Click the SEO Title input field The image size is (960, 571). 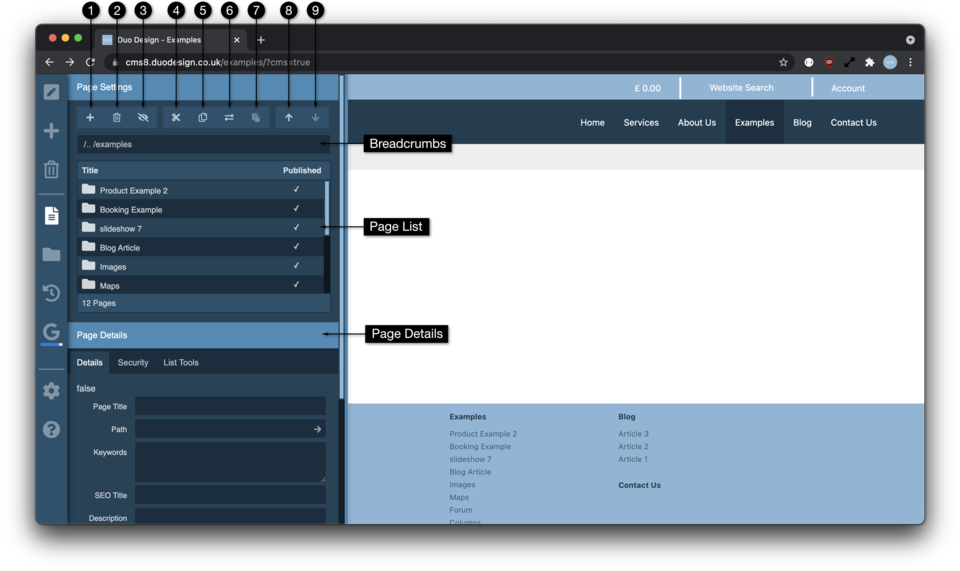tap(230, 494)
